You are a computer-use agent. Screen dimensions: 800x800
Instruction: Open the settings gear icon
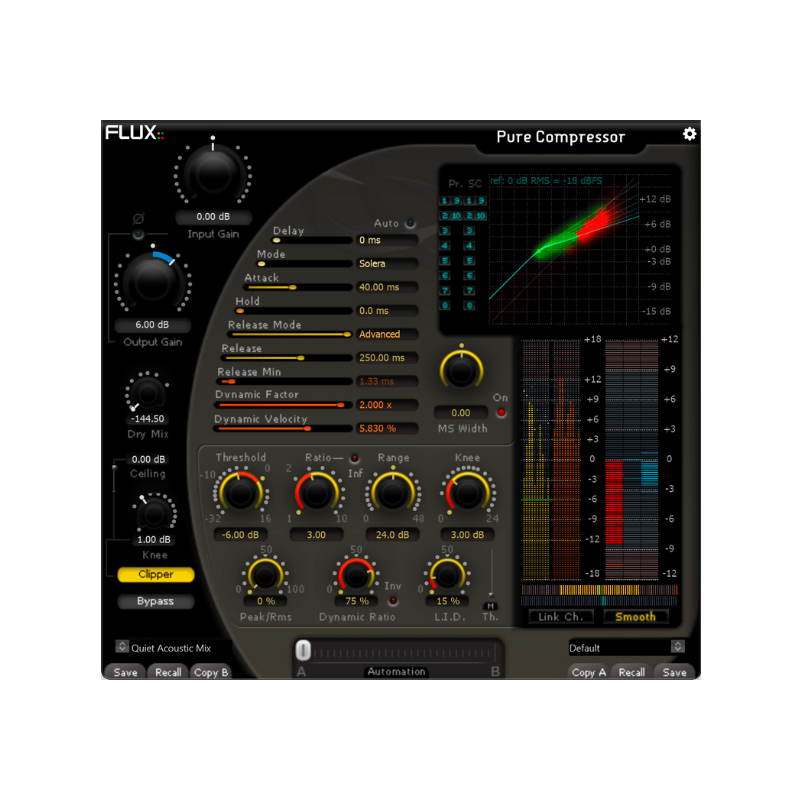pyautogui.click(x=689, y=134)
